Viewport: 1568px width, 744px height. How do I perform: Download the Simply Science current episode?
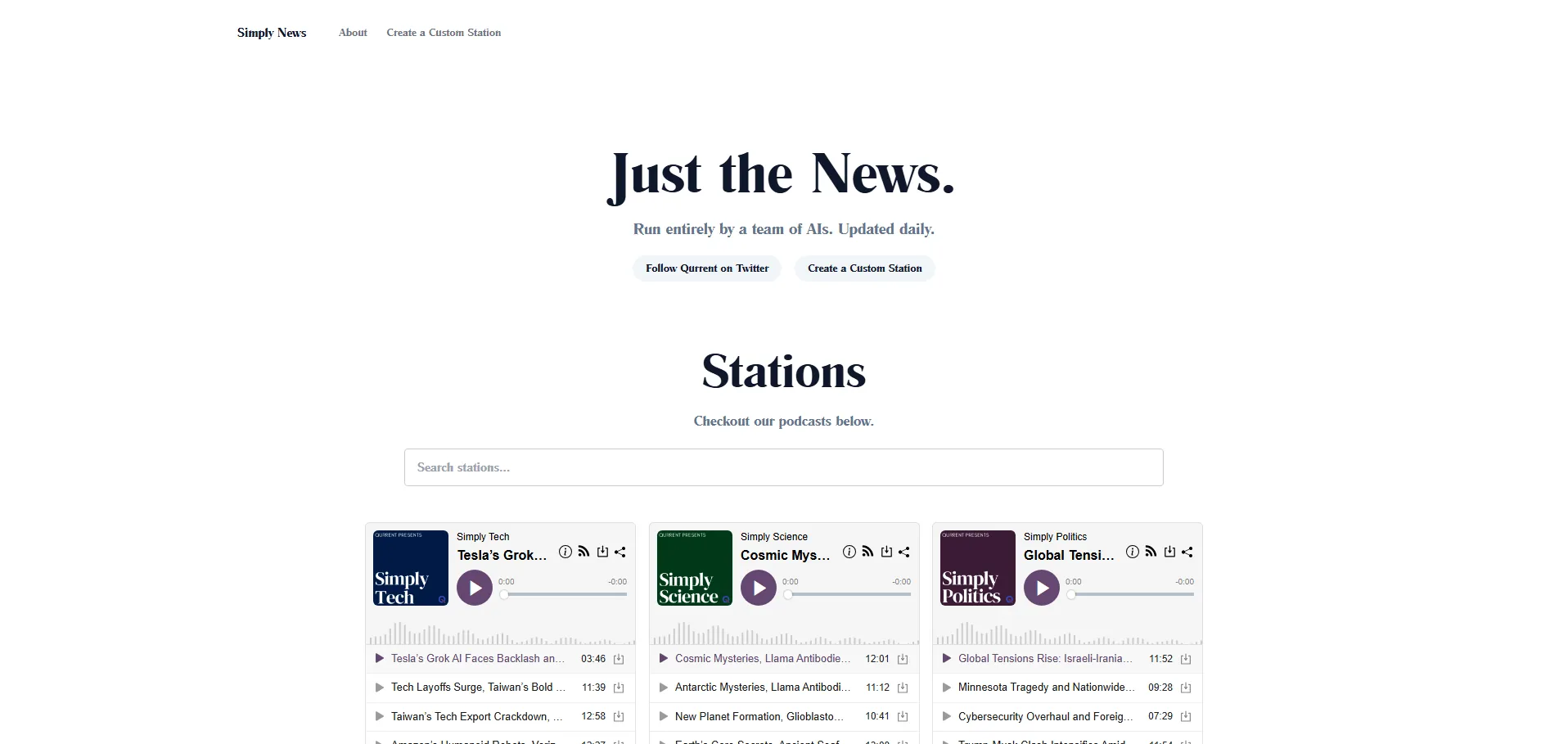886,552
